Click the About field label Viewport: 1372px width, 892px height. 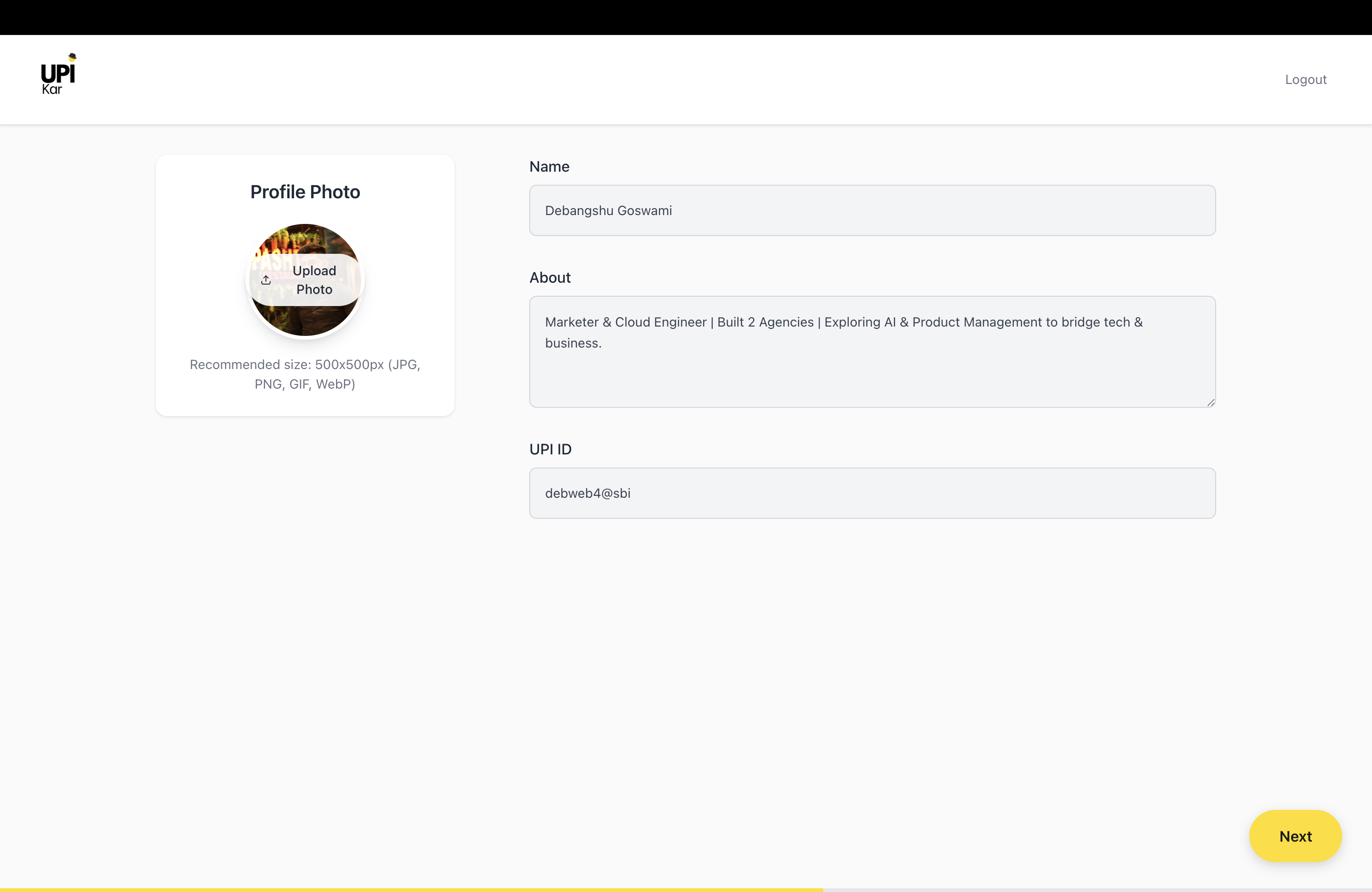coord(549,278)
